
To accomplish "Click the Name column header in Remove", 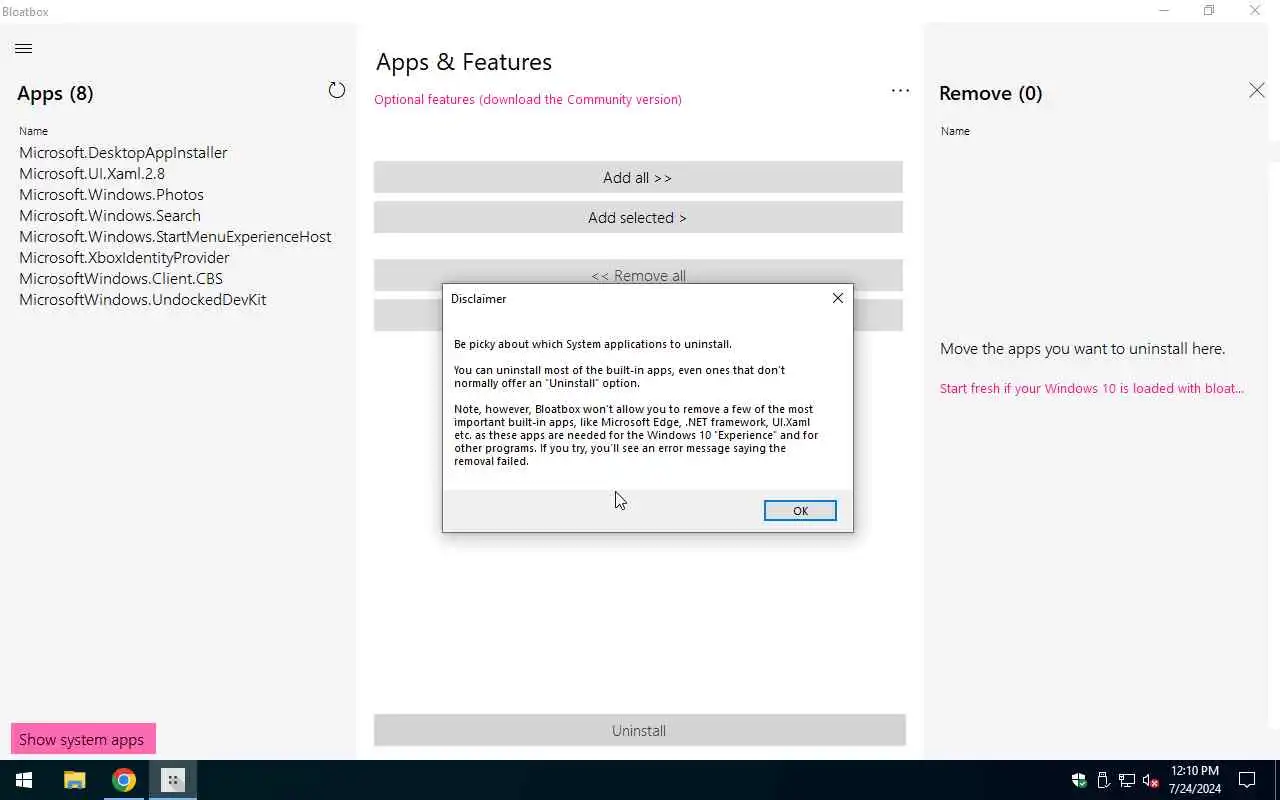I will coord(955,131).
